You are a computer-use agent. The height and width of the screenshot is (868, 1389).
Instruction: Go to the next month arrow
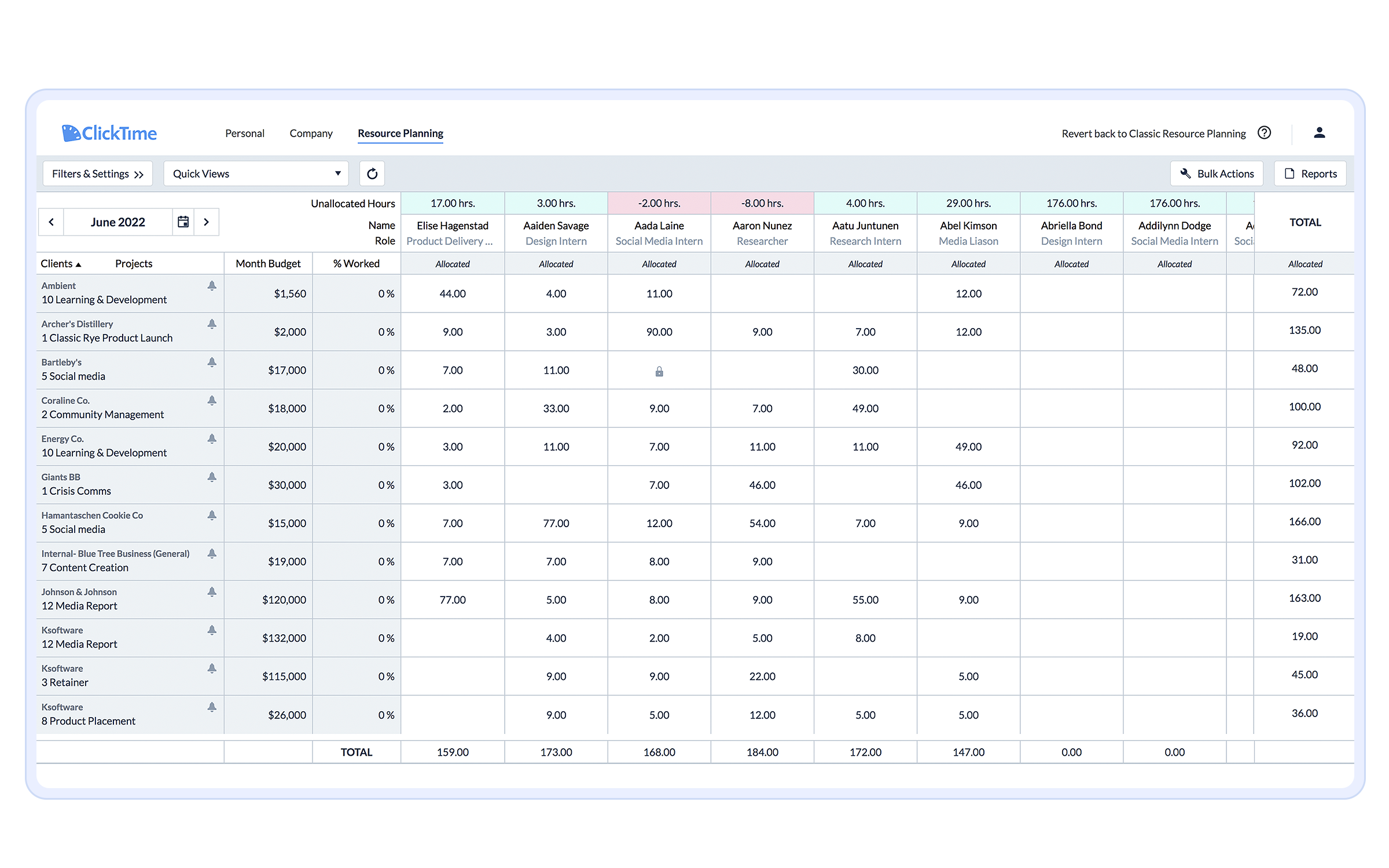[206, 222]
